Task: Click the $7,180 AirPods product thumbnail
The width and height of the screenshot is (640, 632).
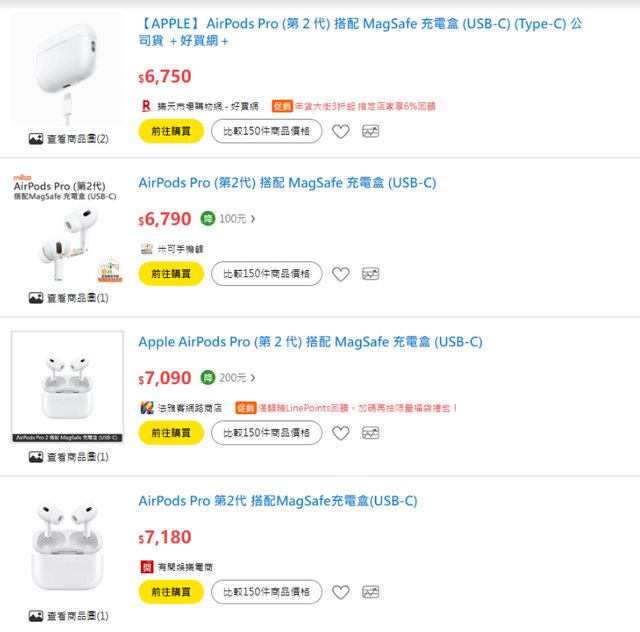Action: (x=68, y=545)
